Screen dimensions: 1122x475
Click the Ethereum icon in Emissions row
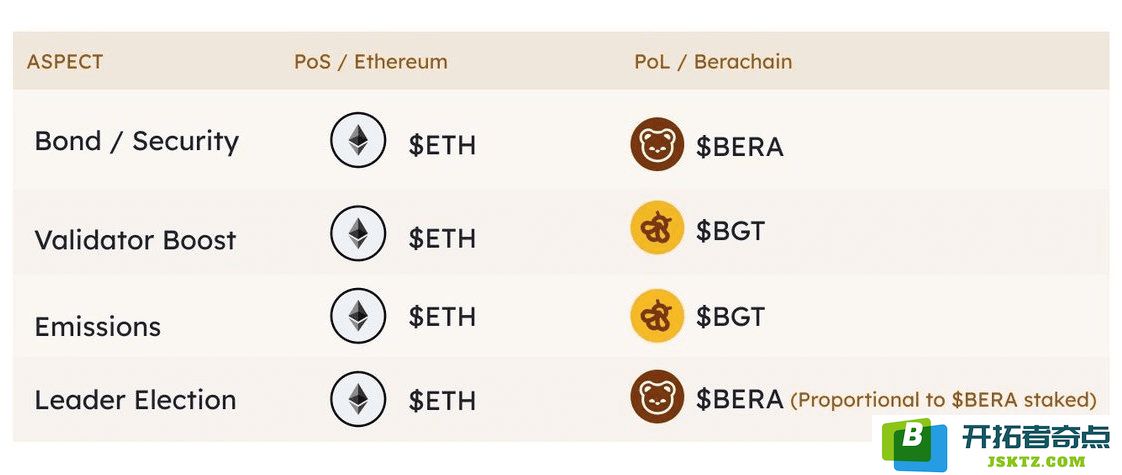358,315
